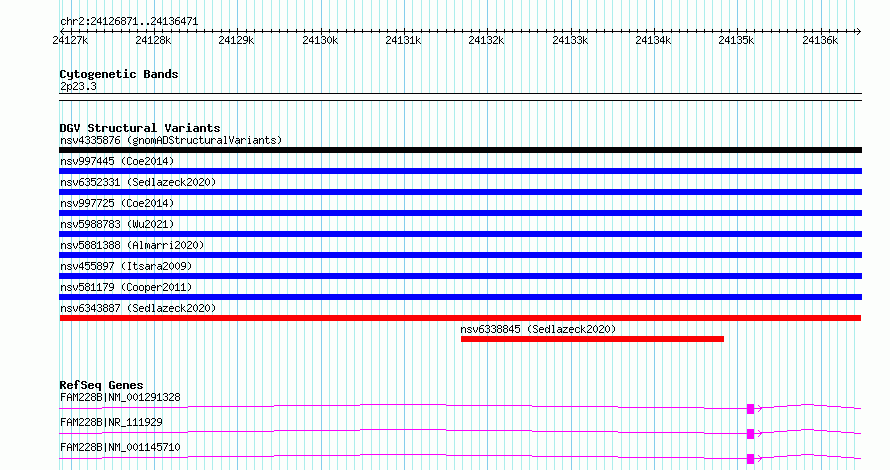The width and height of the screenshot is (890, 470).
Task: Click the blue nsv997445 variant bar
Action: tap(460, 171)
